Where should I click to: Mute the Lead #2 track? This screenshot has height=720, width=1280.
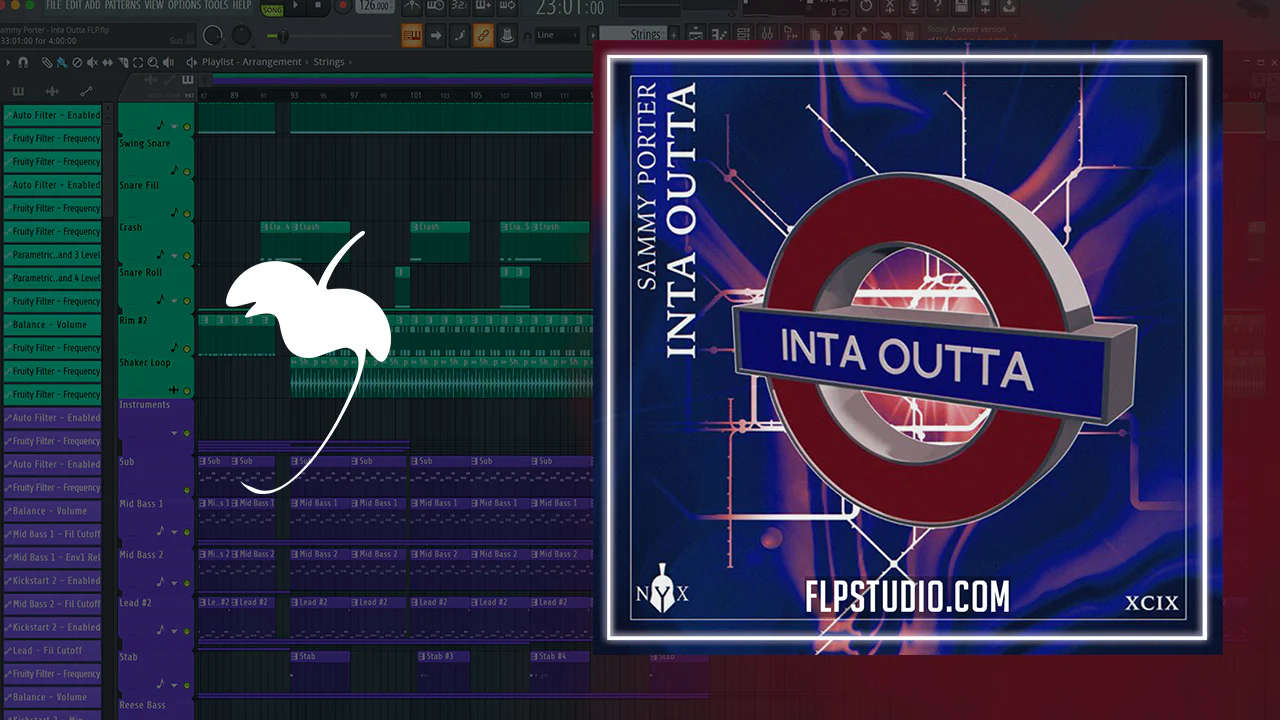187,631
